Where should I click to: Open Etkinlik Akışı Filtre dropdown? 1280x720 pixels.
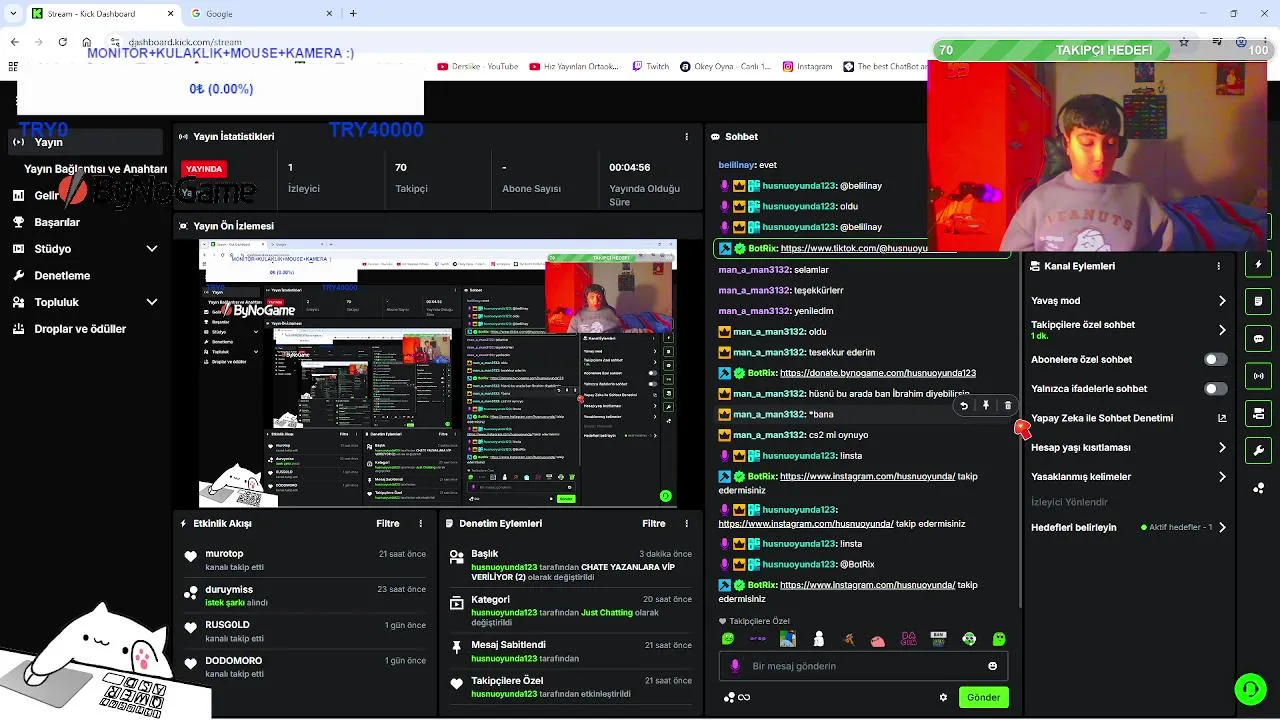[x=388, y=523]
